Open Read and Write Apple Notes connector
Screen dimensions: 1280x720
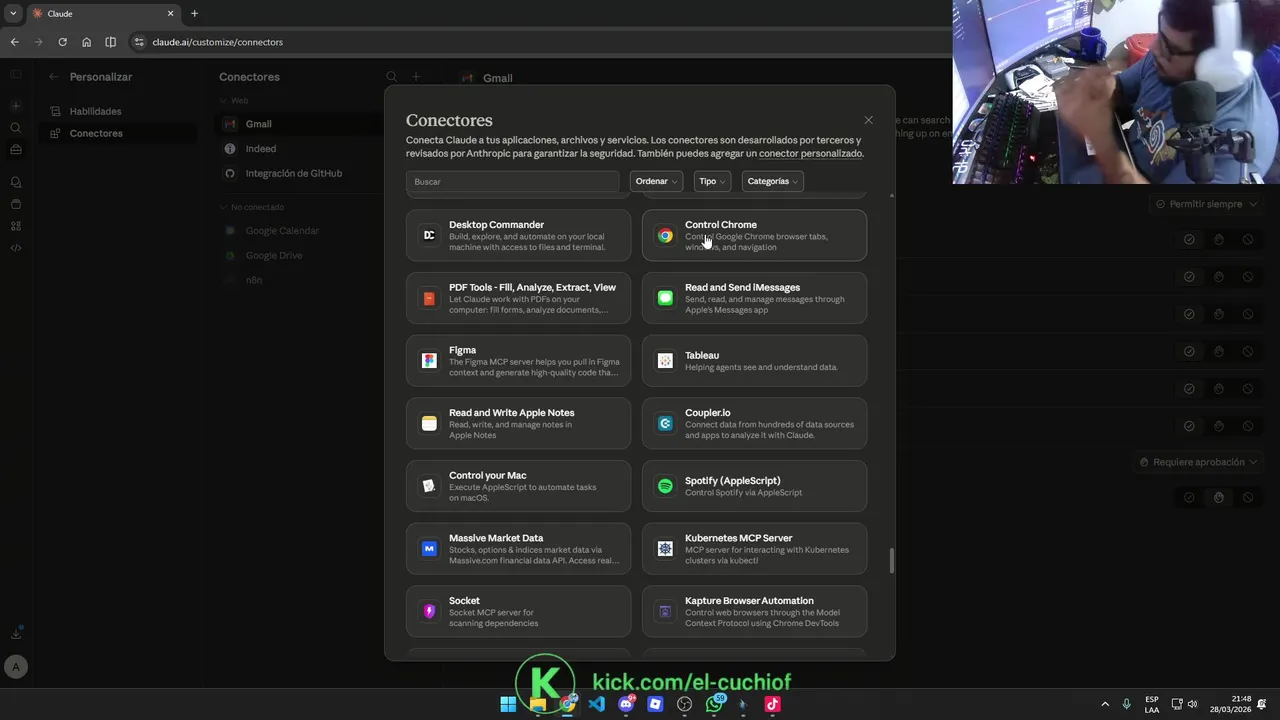(x=518, y=423)
